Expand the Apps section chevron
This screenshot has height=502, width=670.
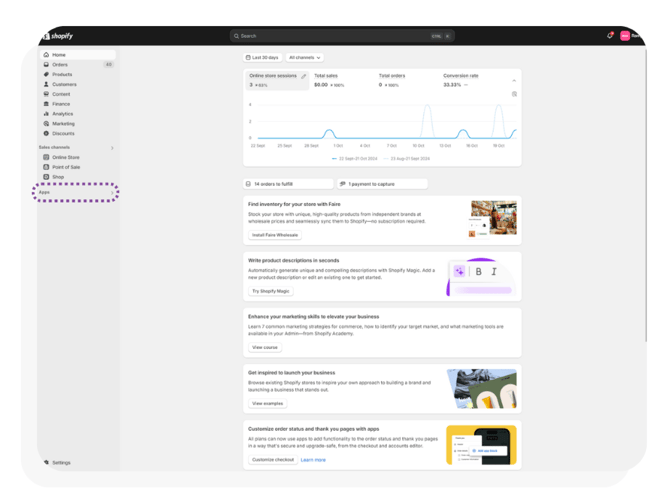coord(112,192)
